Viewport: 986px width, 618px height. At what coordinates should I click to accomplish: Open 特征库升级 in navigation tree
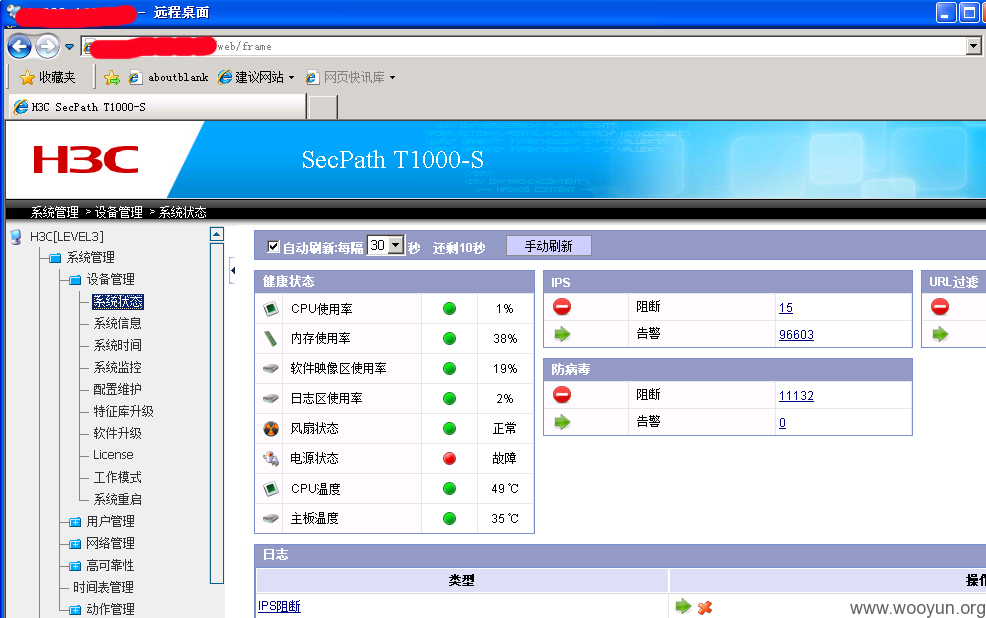click(123, 411)
